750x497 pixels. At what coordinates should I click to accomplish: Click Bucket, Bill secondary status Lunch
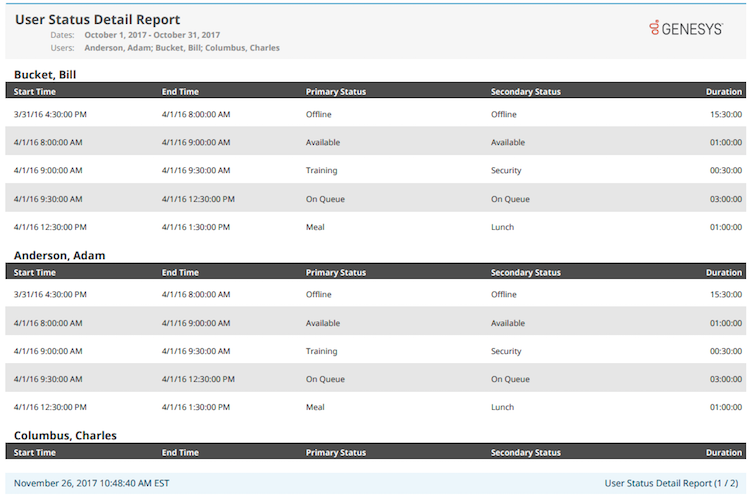point(502,227)
